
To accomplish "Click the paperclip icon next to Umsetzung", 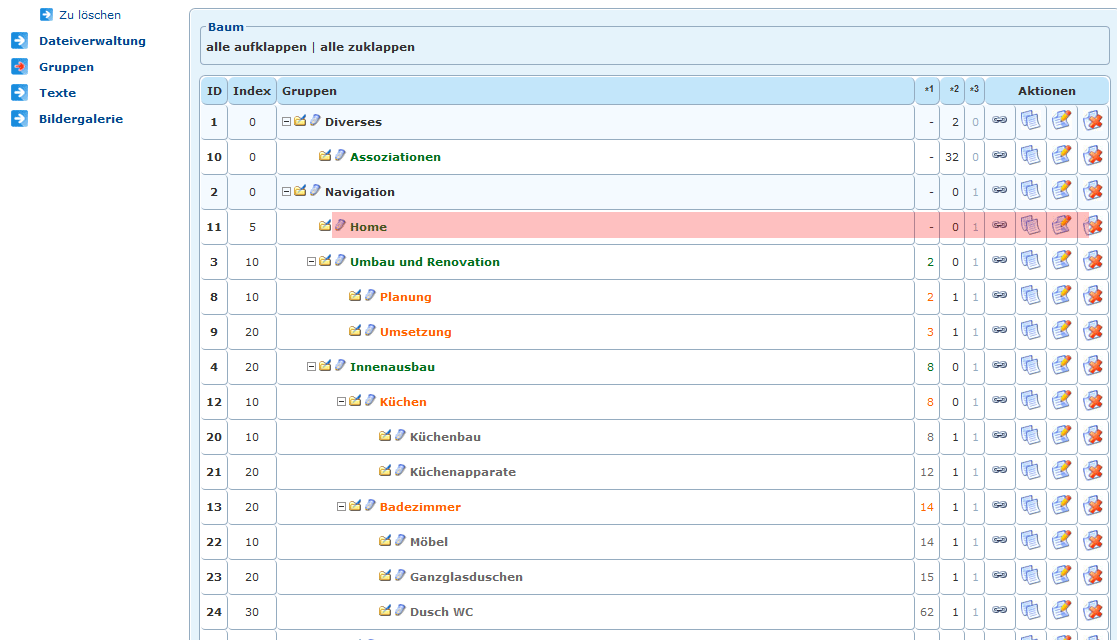I will (370, 332).
